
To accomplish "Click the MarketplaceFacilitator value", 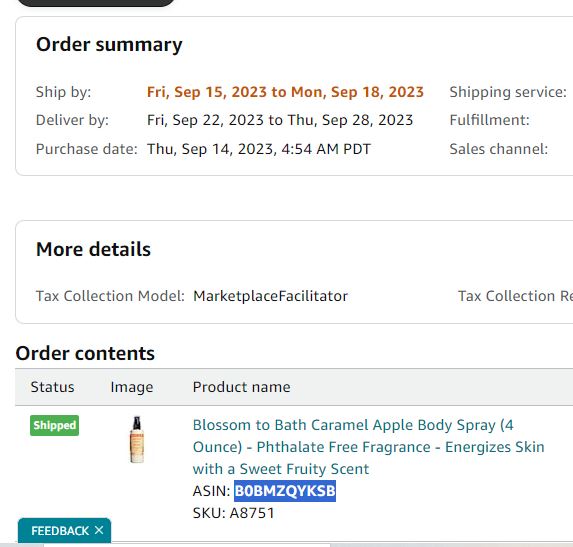I will coord(270,296).
